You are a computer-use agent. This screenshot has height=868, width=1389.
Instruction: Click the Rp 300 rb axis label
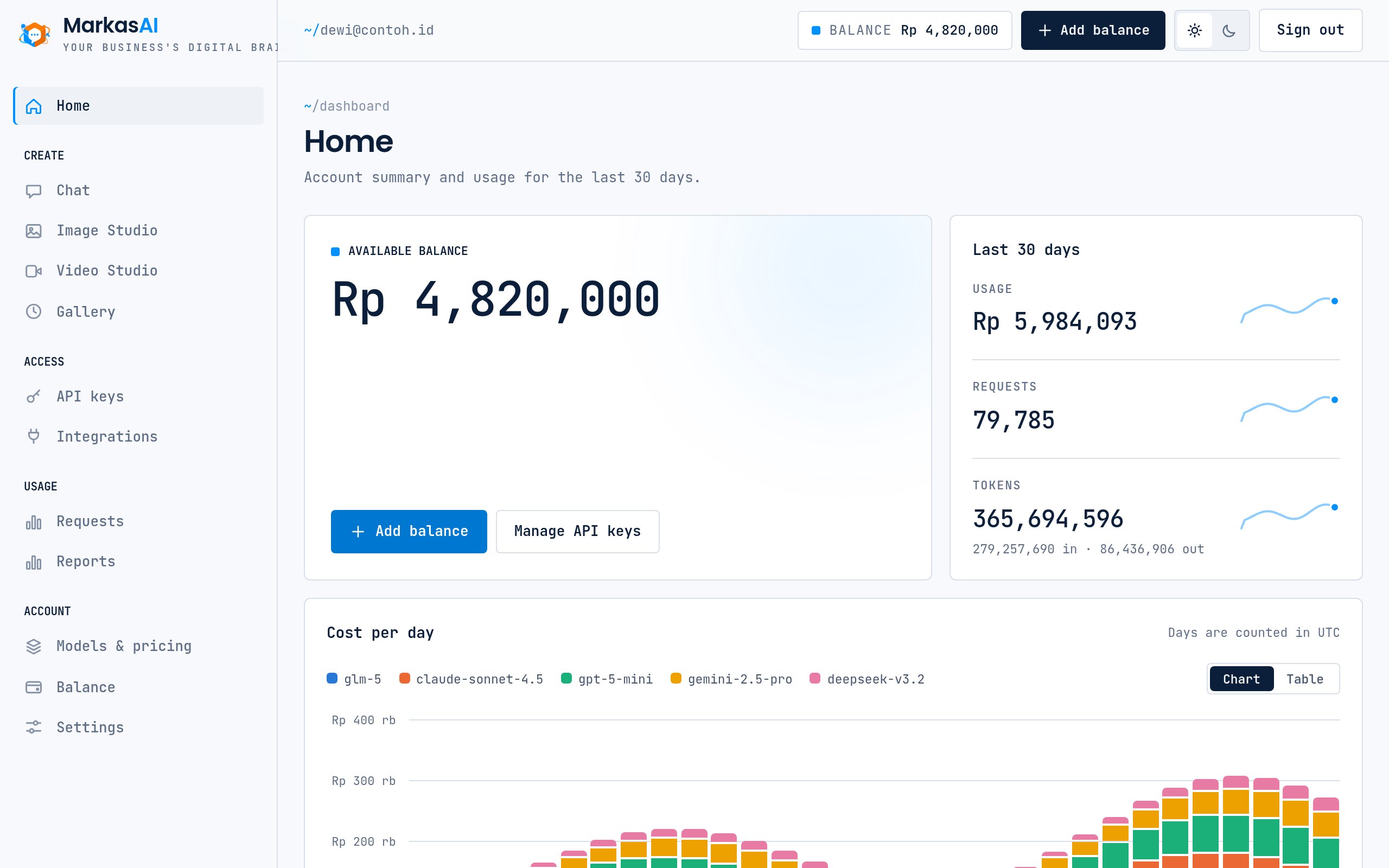pyautogui.click(x=364, y=781)
